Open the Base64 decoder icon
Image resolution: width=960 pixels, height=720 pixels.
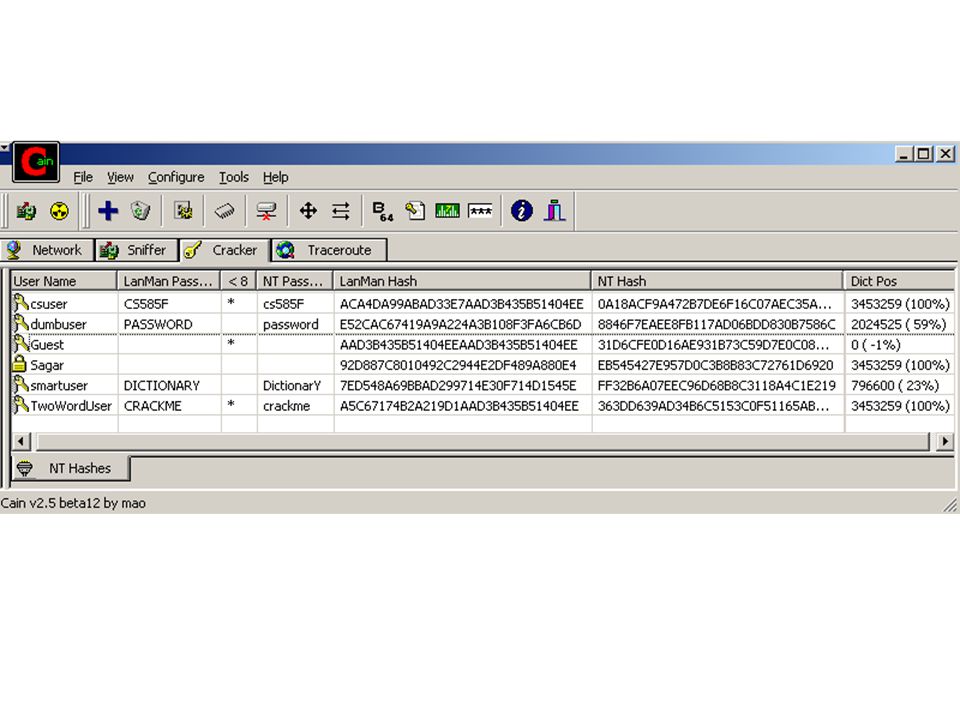pos(383,211)
